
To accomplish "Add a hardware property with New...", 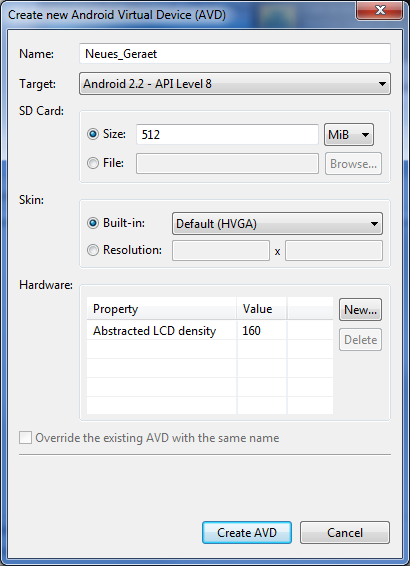I will tap(360, 309).
